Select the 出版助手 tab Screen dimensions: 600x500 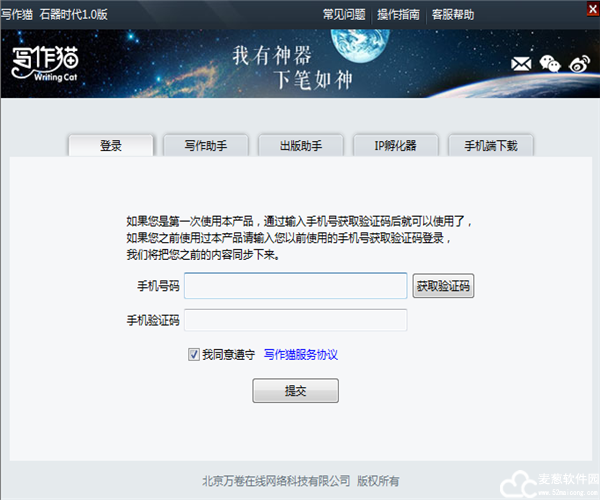301,145
